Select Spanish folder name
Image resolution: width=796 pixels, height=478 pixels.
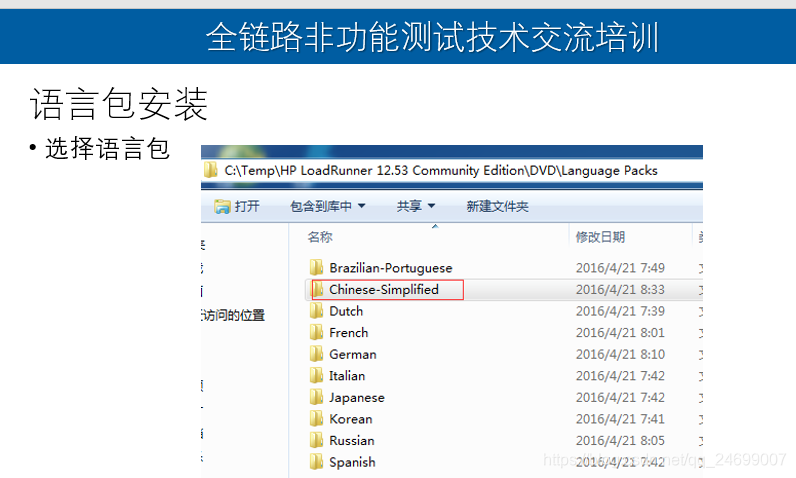352,462
